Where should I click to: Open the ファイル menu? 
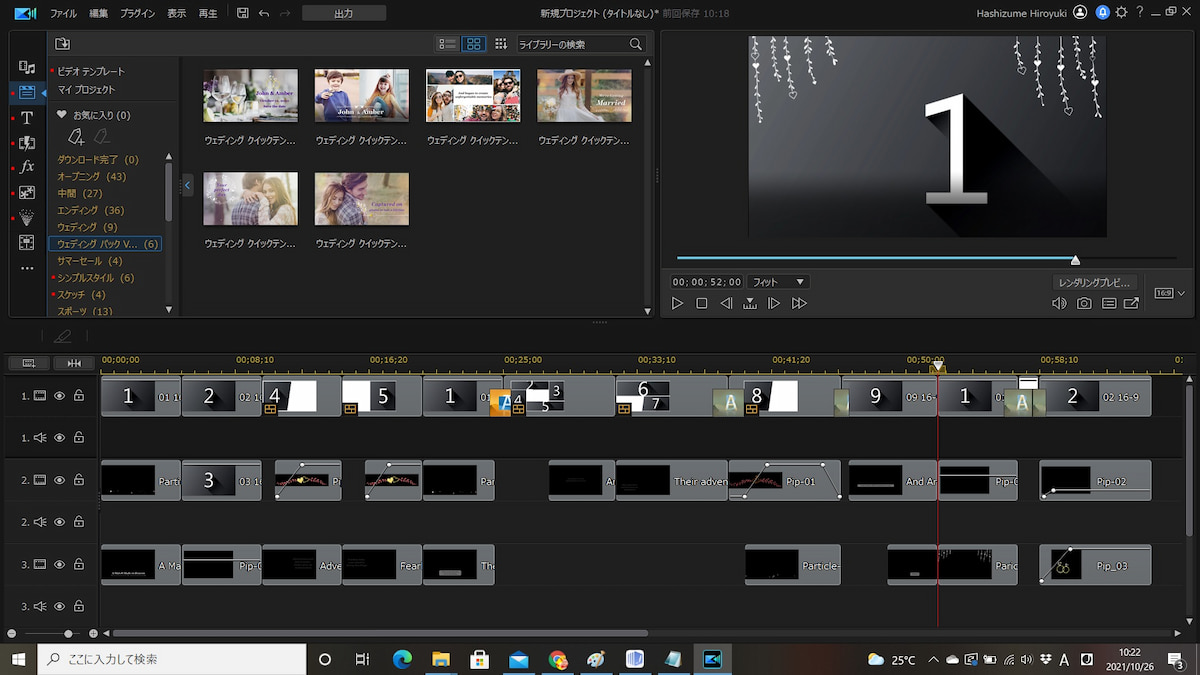click(63, 13)
